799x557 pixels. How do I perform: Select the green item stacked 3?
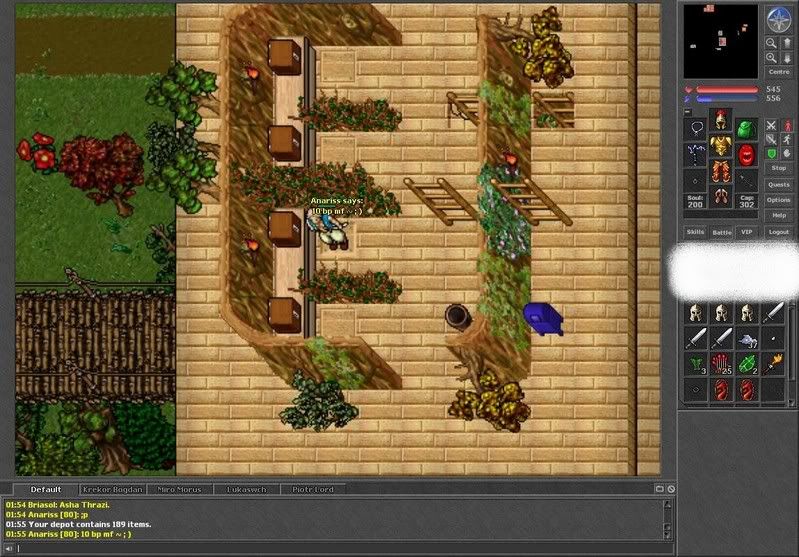click(x=696, y=364)
